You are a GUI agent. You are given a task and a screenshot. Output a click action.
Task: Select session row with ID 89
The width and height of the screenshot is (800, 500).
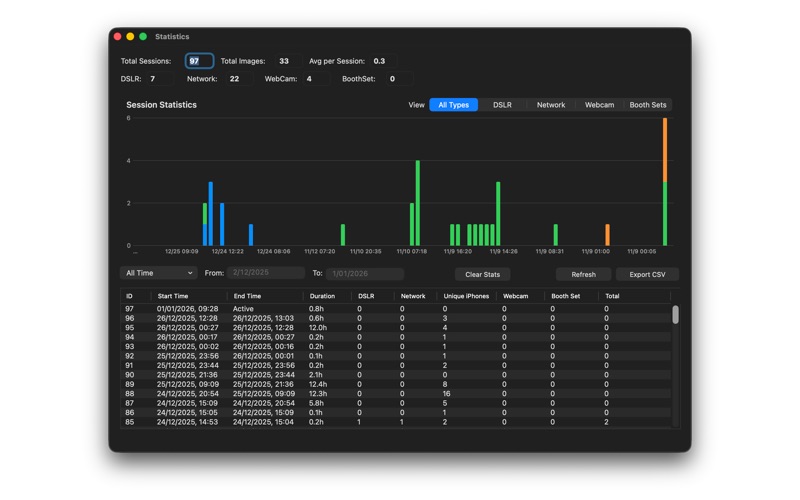396,384
